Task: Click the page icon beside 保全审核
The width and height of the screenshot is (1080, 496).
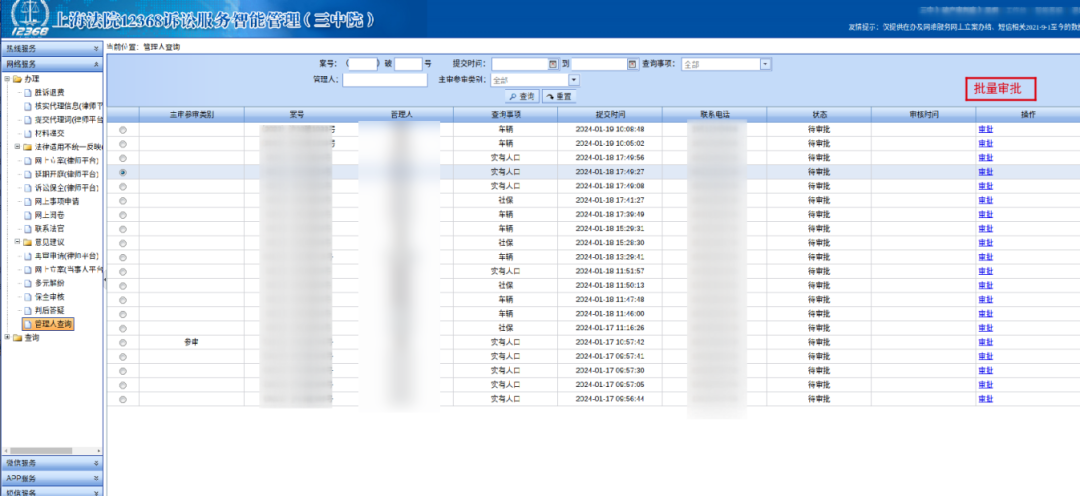Action: (28, 297)
